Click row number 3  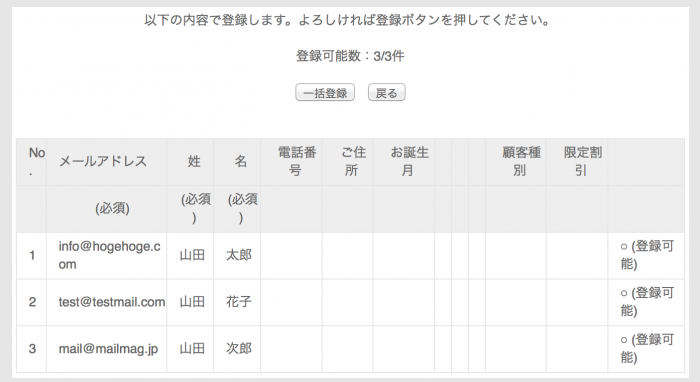[32, 349]
